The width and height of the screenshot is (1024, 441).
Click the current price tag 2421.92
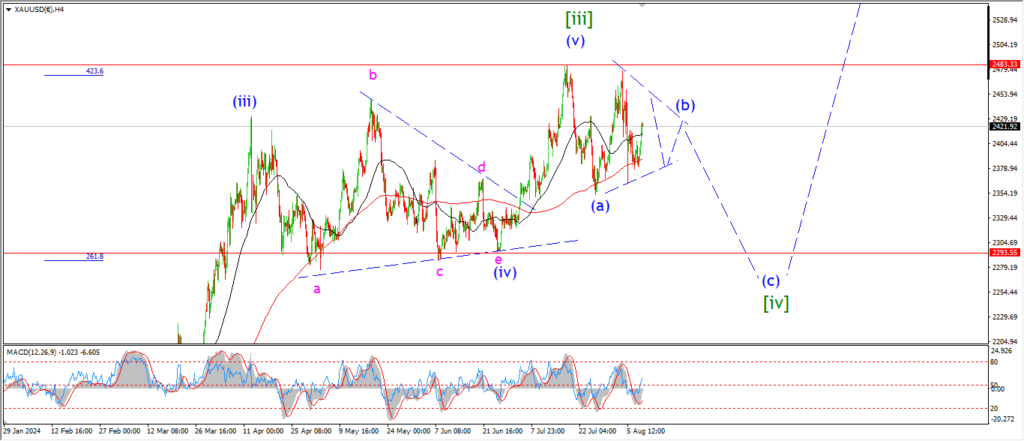pos(1005,126)
